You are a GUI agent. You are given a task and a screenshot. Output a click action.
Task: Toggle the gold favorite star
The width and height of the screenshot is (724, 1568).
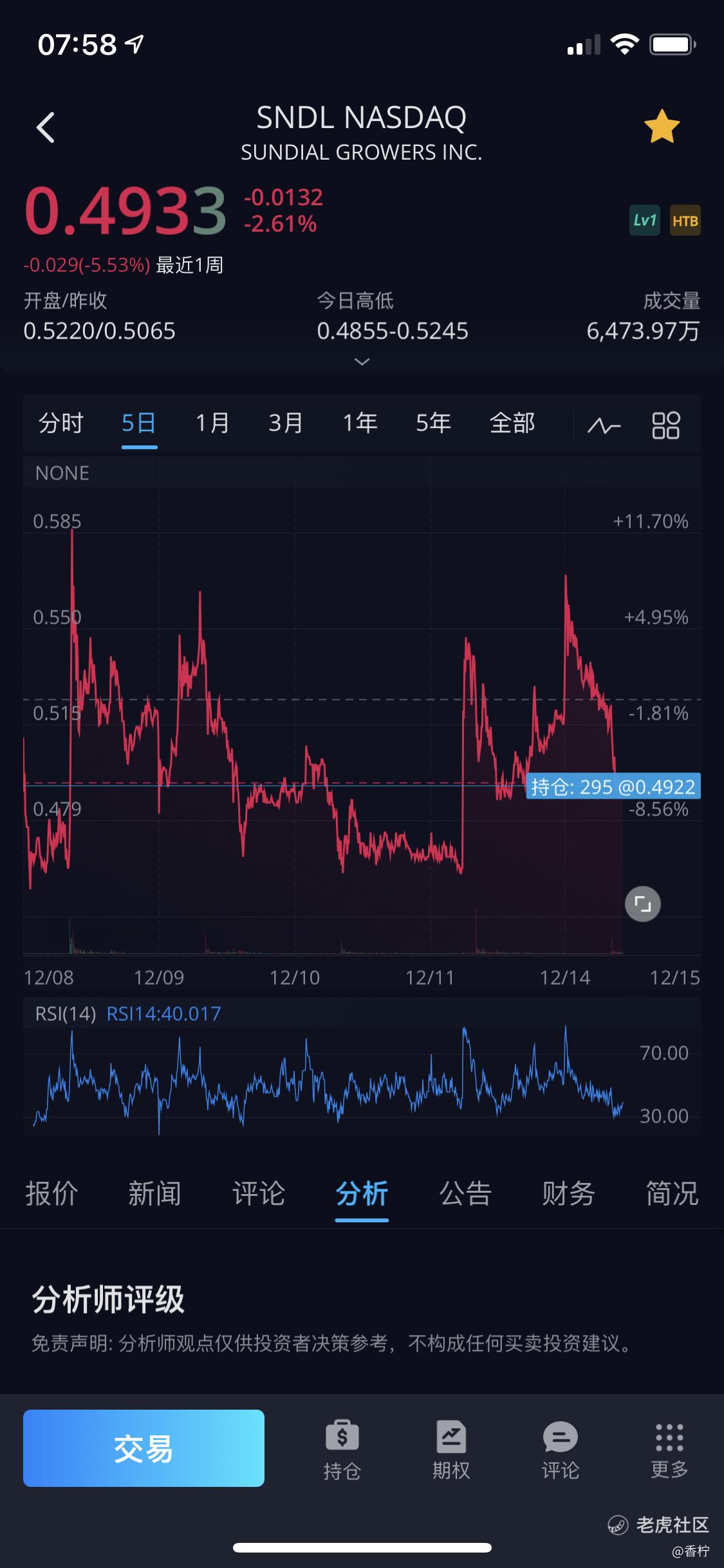(x=662, y=126)
